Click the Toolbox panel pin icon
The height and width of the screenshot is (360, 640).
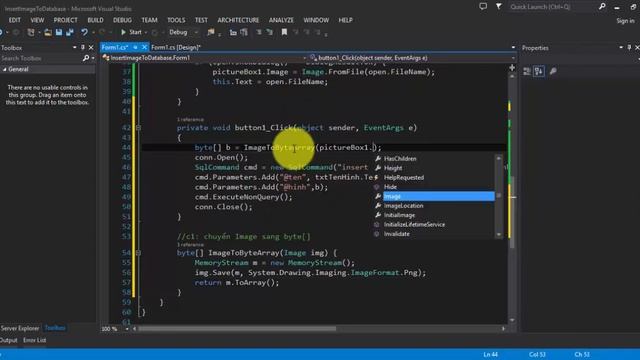click(83, 47)
